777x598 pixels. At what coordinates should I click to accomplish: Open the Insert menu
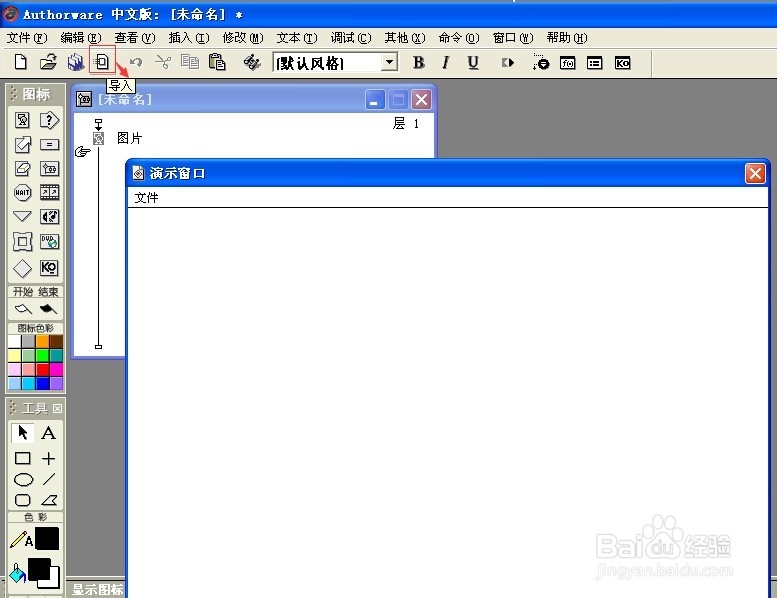click(189, 38)
